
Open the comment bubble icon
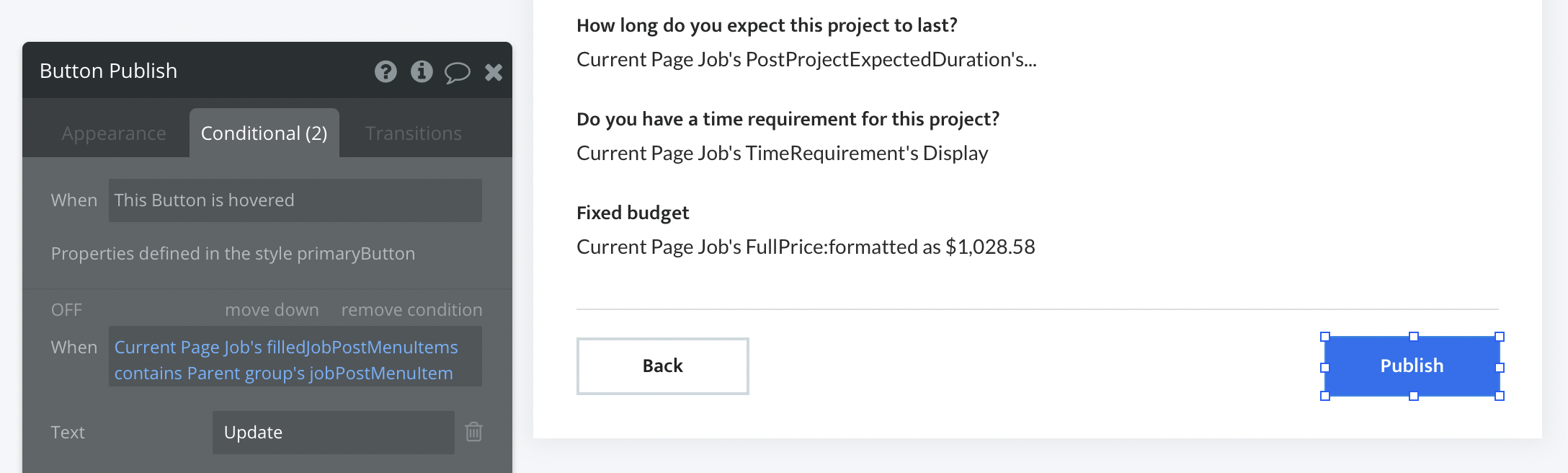457,72
